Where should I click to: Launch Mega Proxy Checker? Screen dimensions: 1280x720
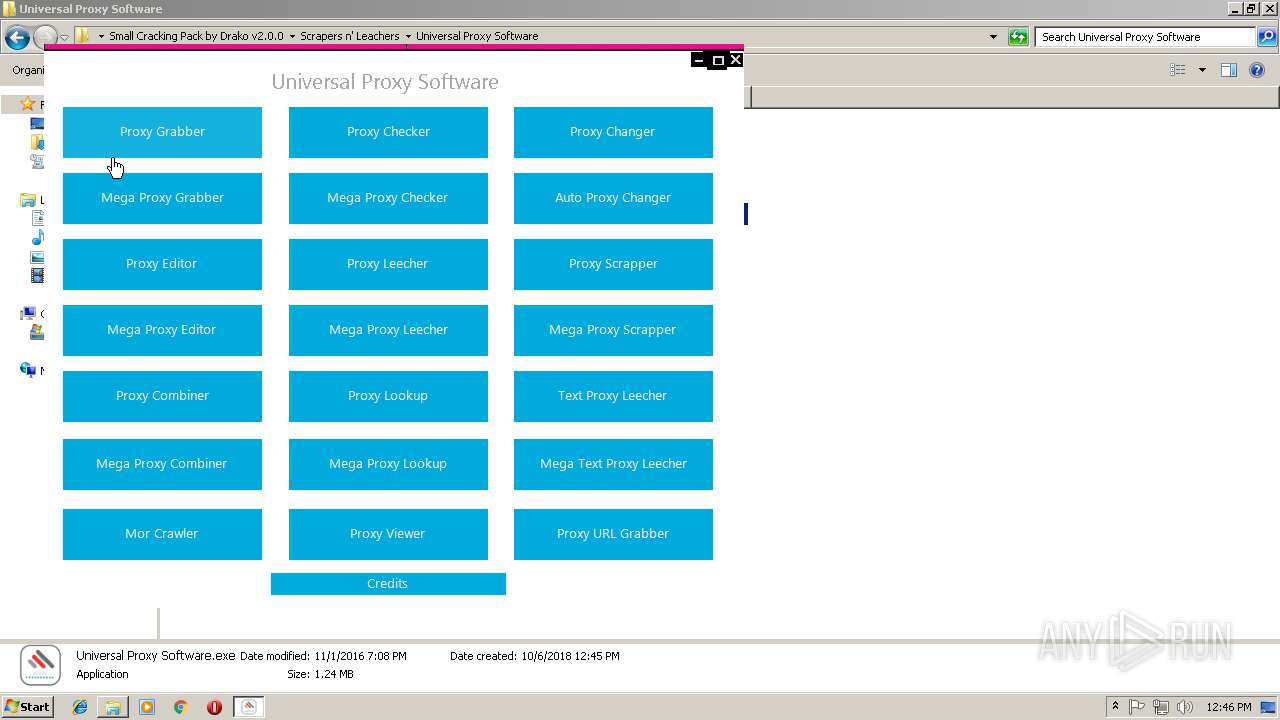pos(388,198)
